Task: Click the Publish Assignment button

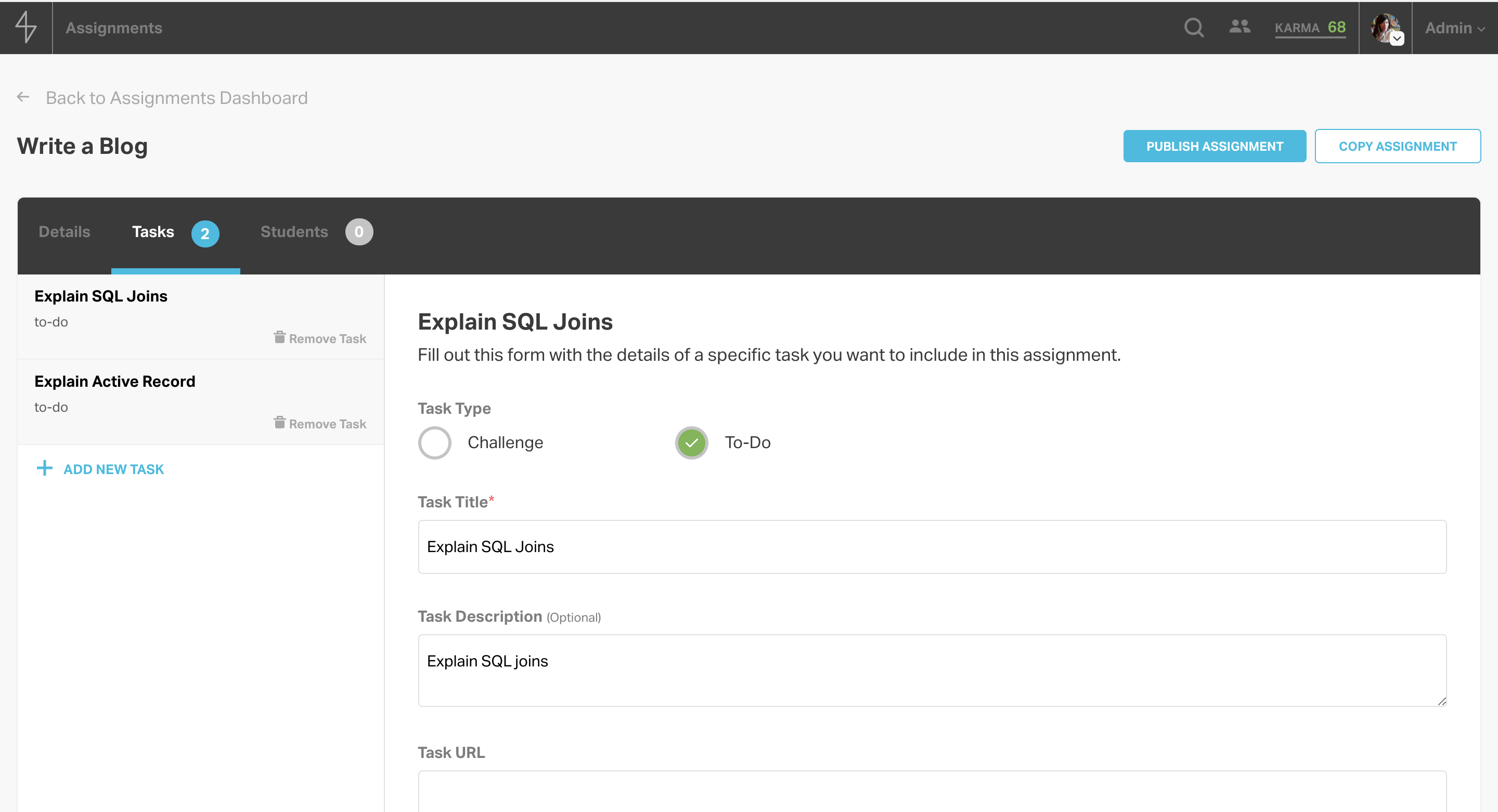Action: (1214, 147)
